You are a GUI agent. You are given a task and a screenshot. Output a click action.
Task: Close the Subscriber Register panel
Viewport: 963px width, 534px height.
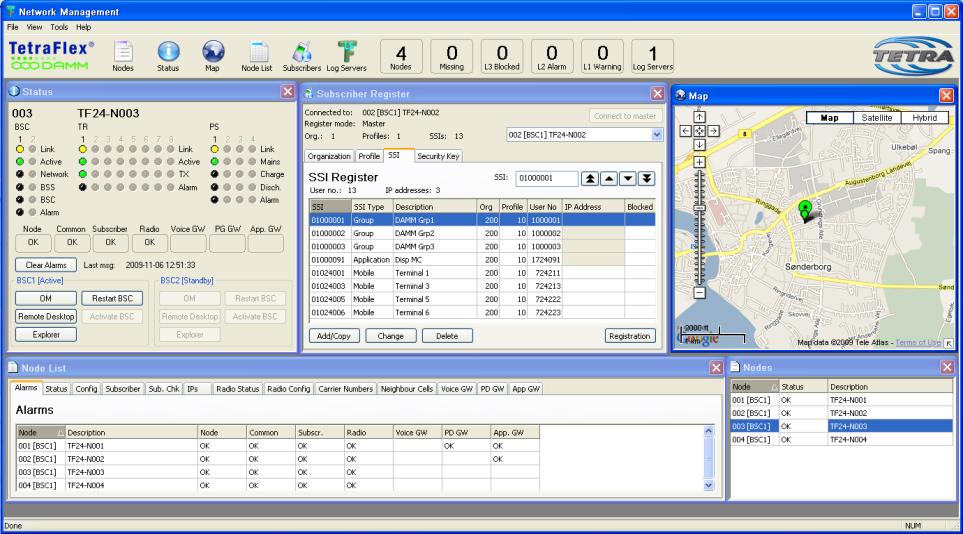click(x=658, y=93)
